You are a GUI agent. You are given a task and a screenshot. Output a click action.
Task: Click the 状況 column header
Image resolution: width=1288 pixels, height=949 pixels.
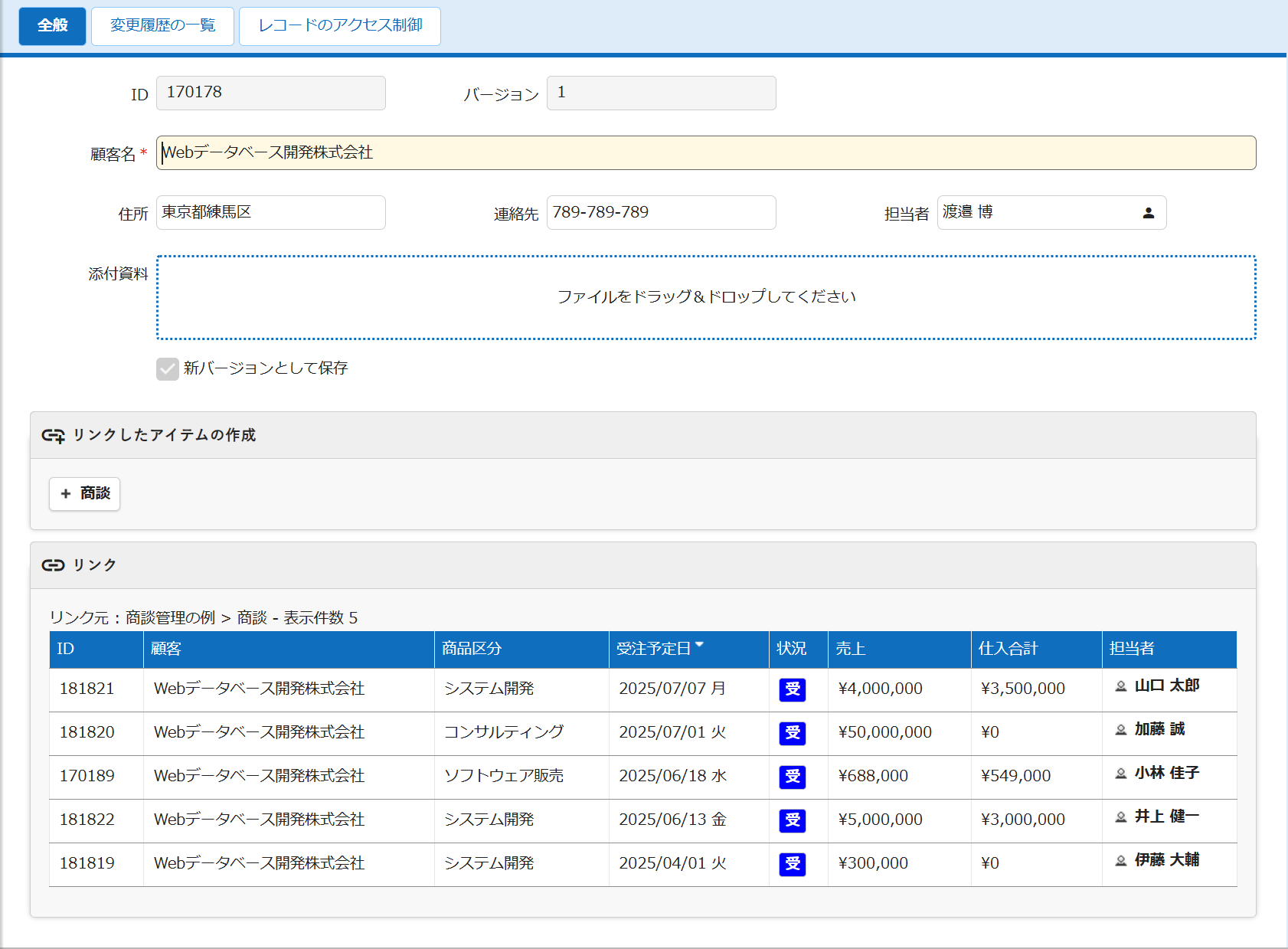click(x=798, y=650)
